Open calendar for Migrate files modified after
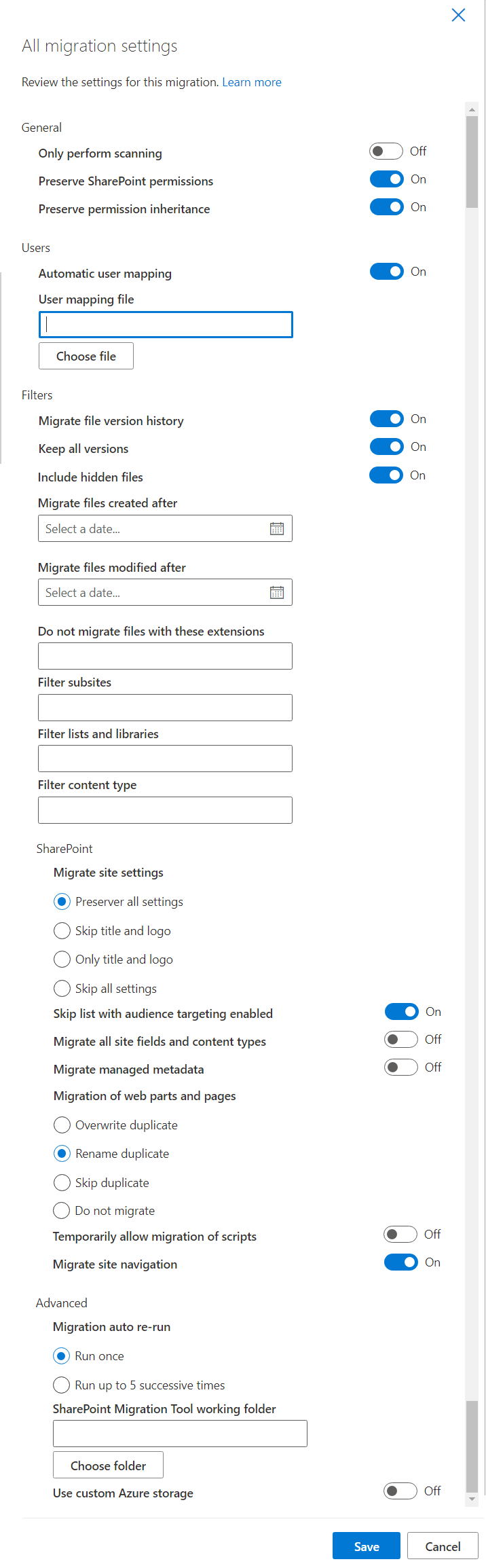The width and height of the screenshot is (486, 1568). pos(277,593)
